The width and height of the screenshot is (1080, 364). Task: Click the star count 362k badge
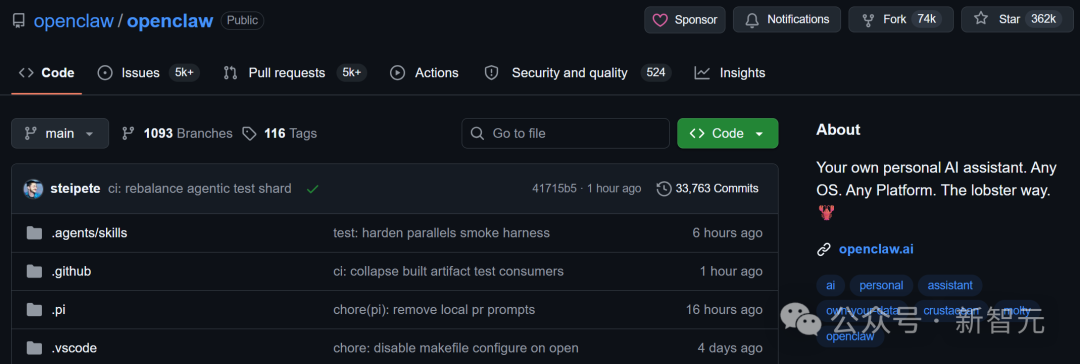coord(1043,19)
